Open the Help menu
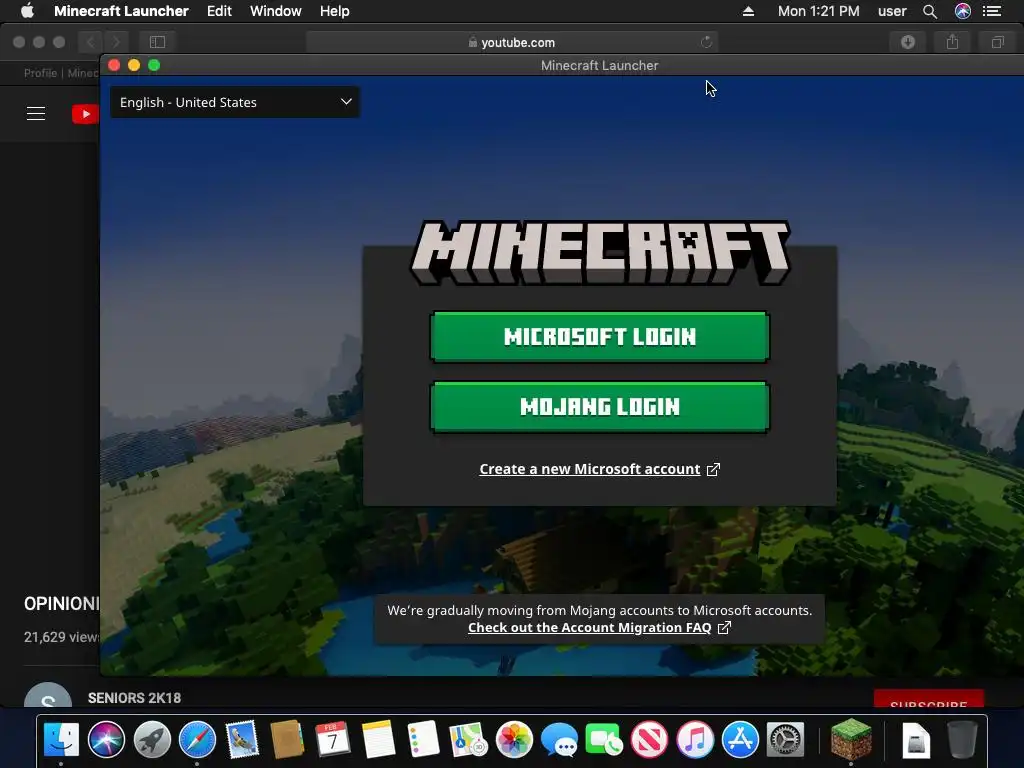The height and width of the screenshot is (768, 1024). tap(334, 11)
